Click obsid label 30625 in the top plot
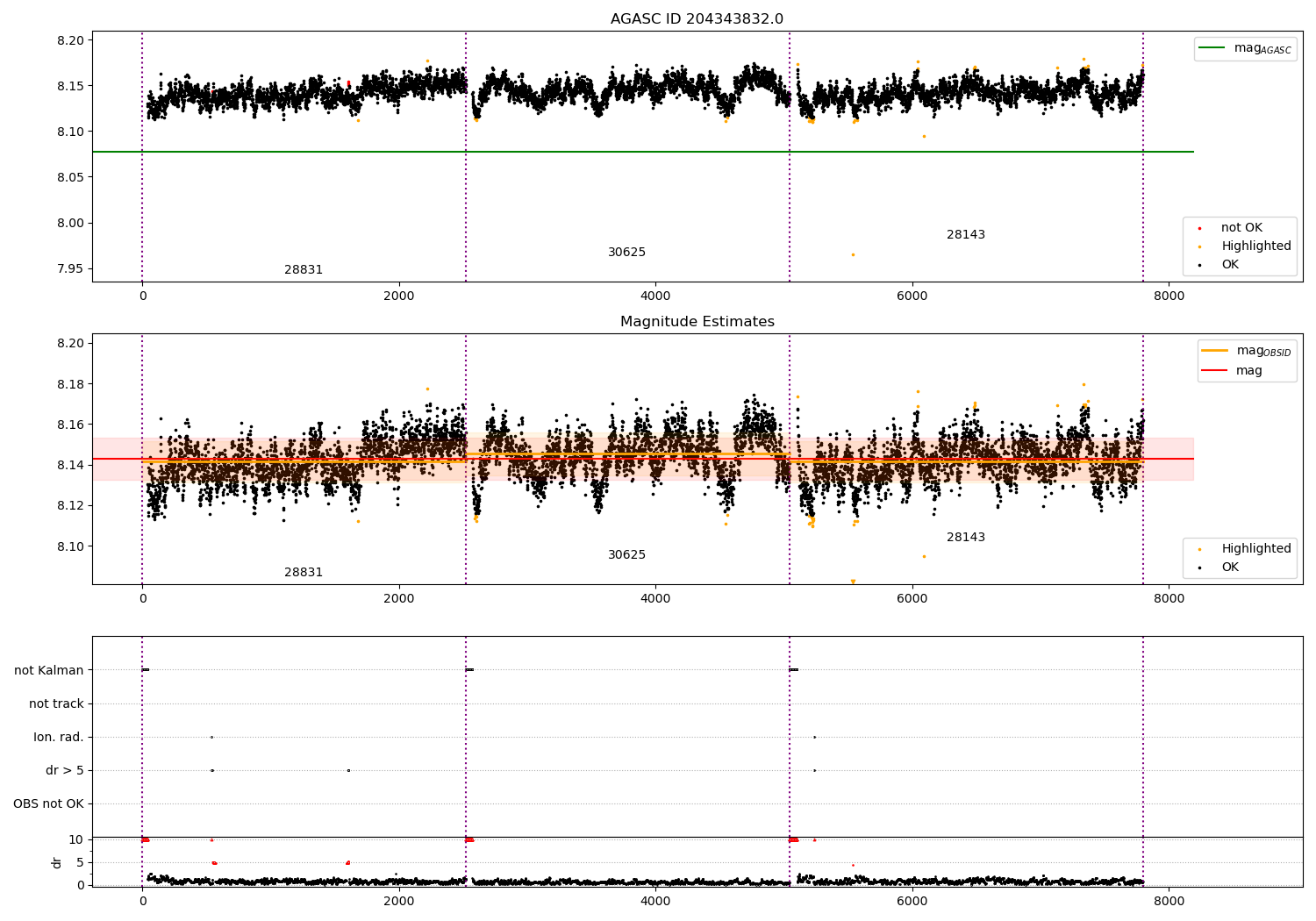 tap(626, 253)
